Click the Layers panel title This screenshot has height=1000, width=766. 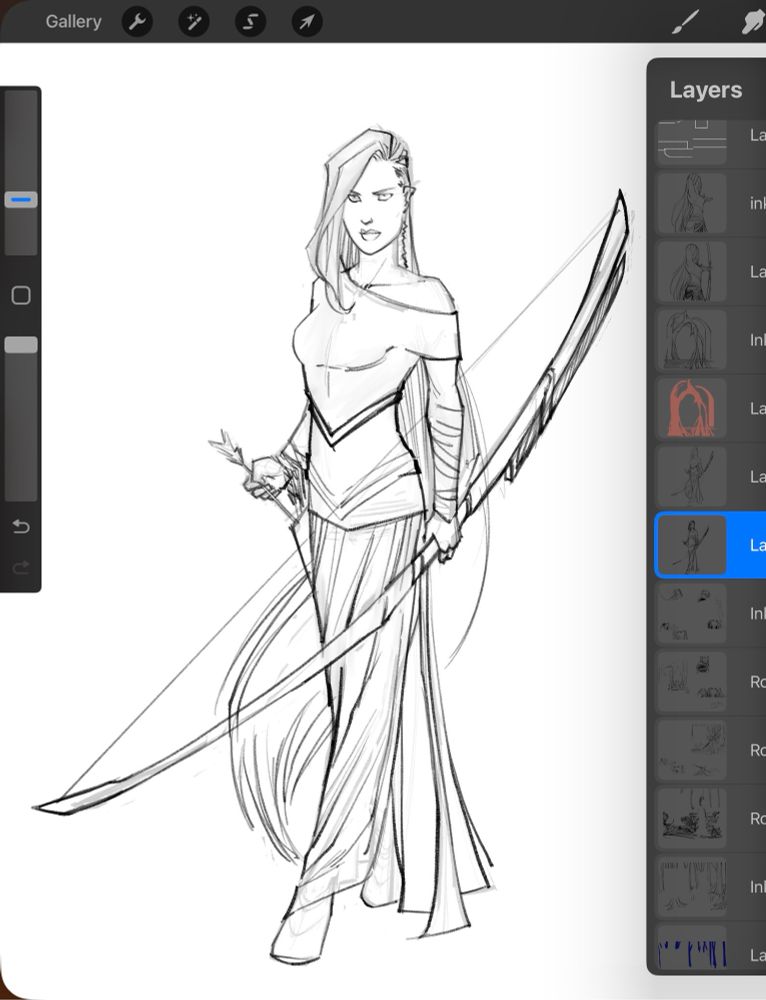pos(705,90)
